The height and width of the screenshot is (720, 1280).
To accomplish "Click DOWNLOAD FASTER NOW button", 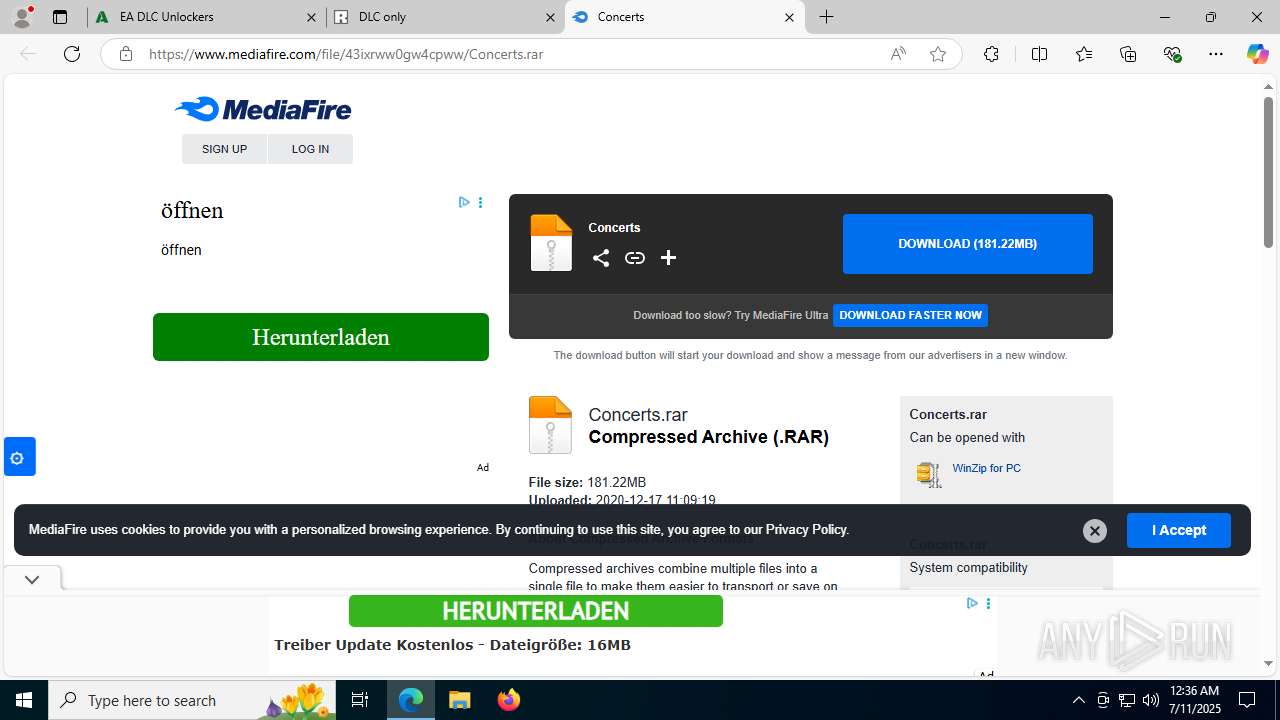I will click(x=911, y=315).
